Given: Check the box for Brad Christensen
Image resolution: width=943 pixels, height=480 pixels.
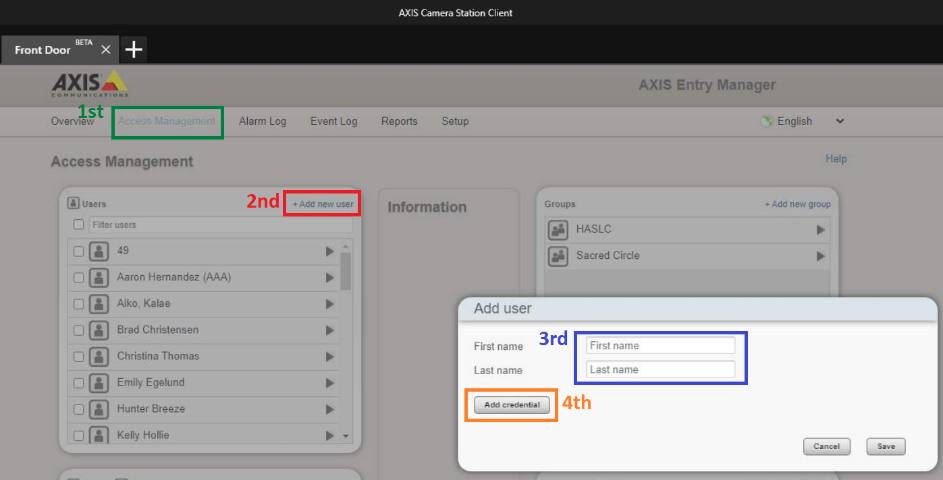Looking at the screenshot, I should [78, 331].
